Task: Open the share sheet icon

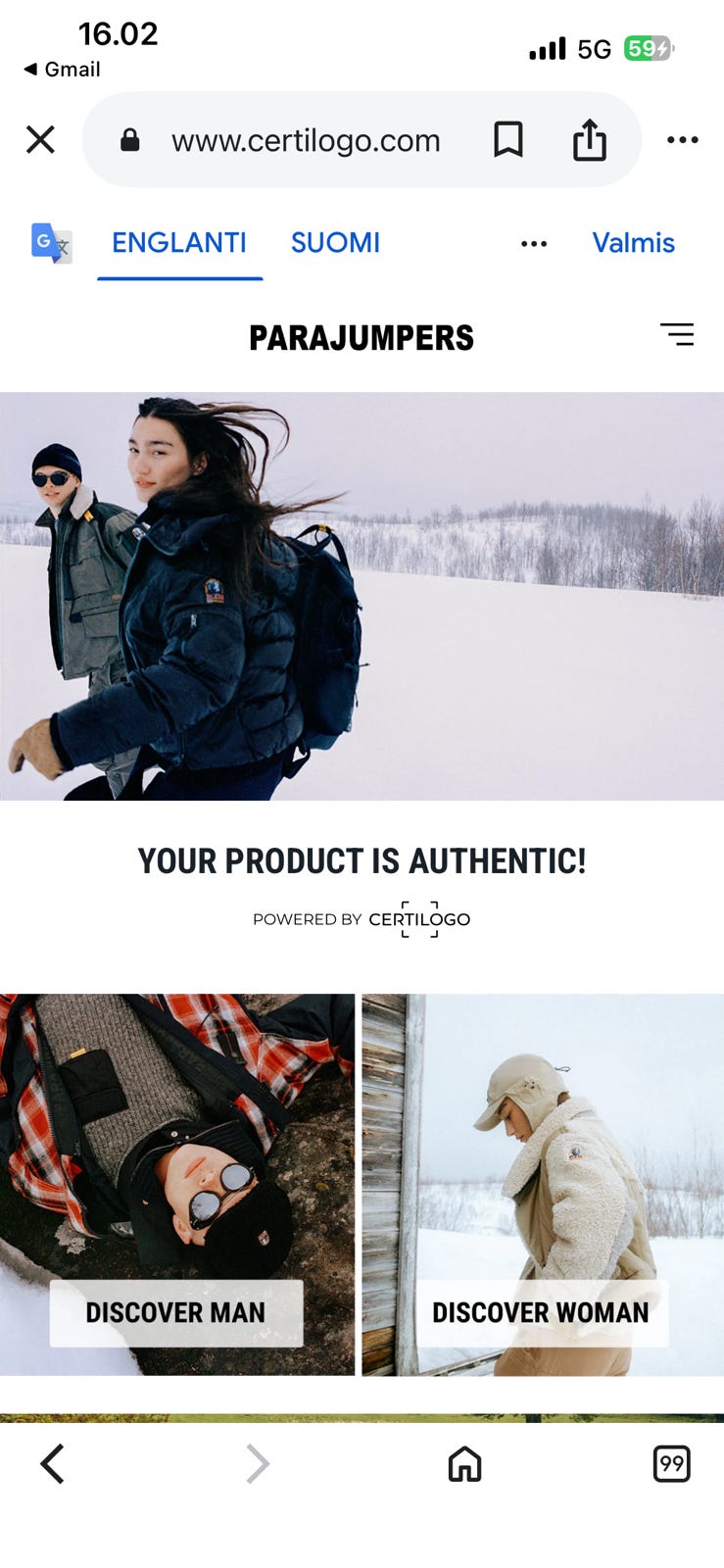Action: (589, 139)
